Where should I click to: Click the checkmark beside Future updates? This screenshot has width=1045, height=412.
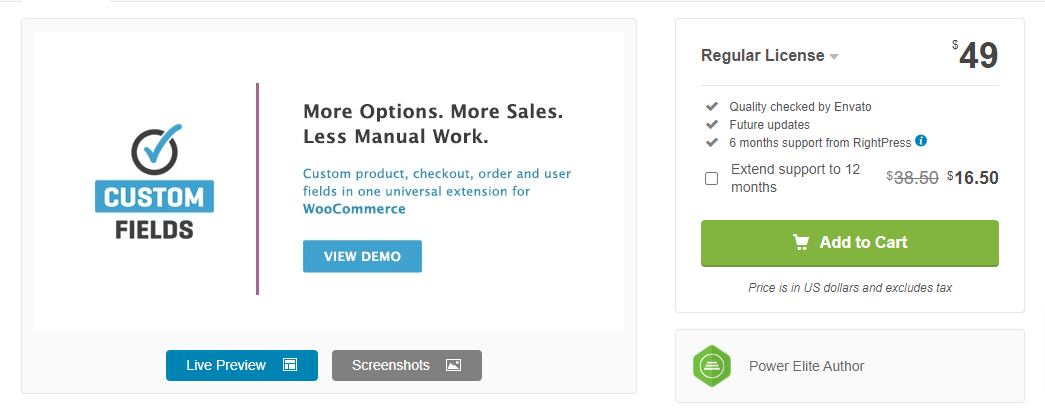(712, 125)
